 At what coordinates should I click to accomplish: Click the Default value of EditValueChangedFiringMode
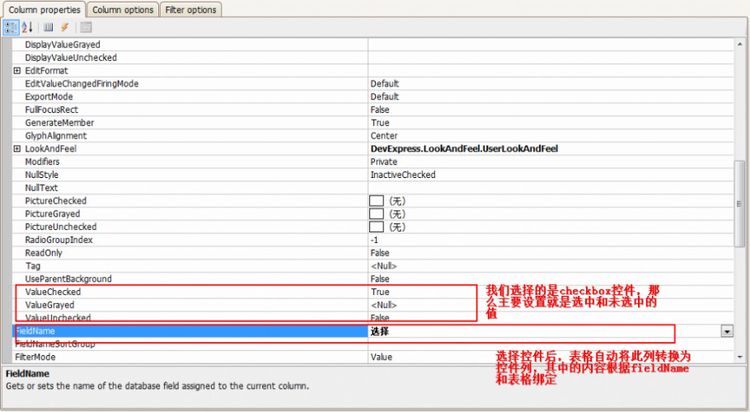coord(385,84)
